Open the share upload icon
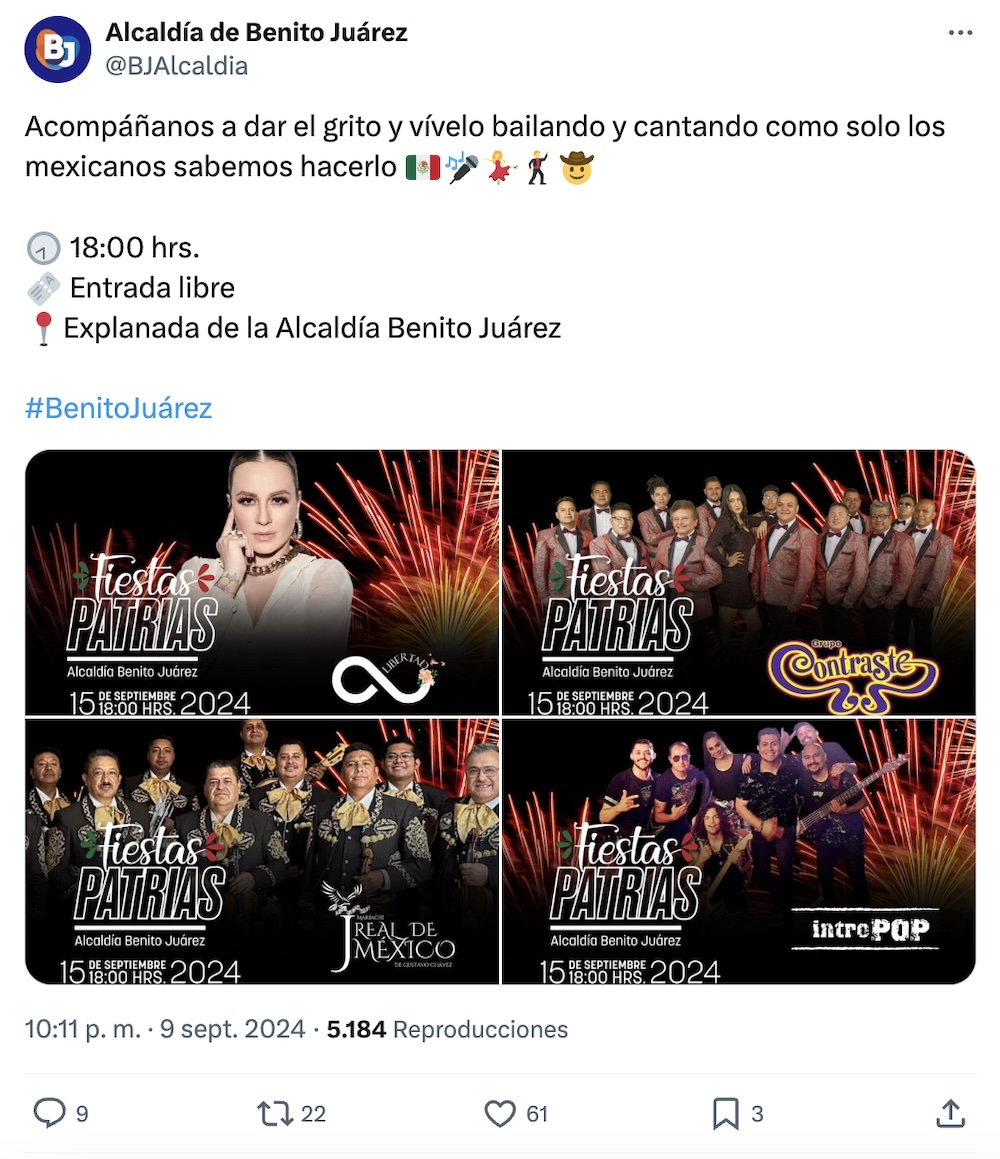Screen dimensions: 1000x1159 [x=950, y=1113]
